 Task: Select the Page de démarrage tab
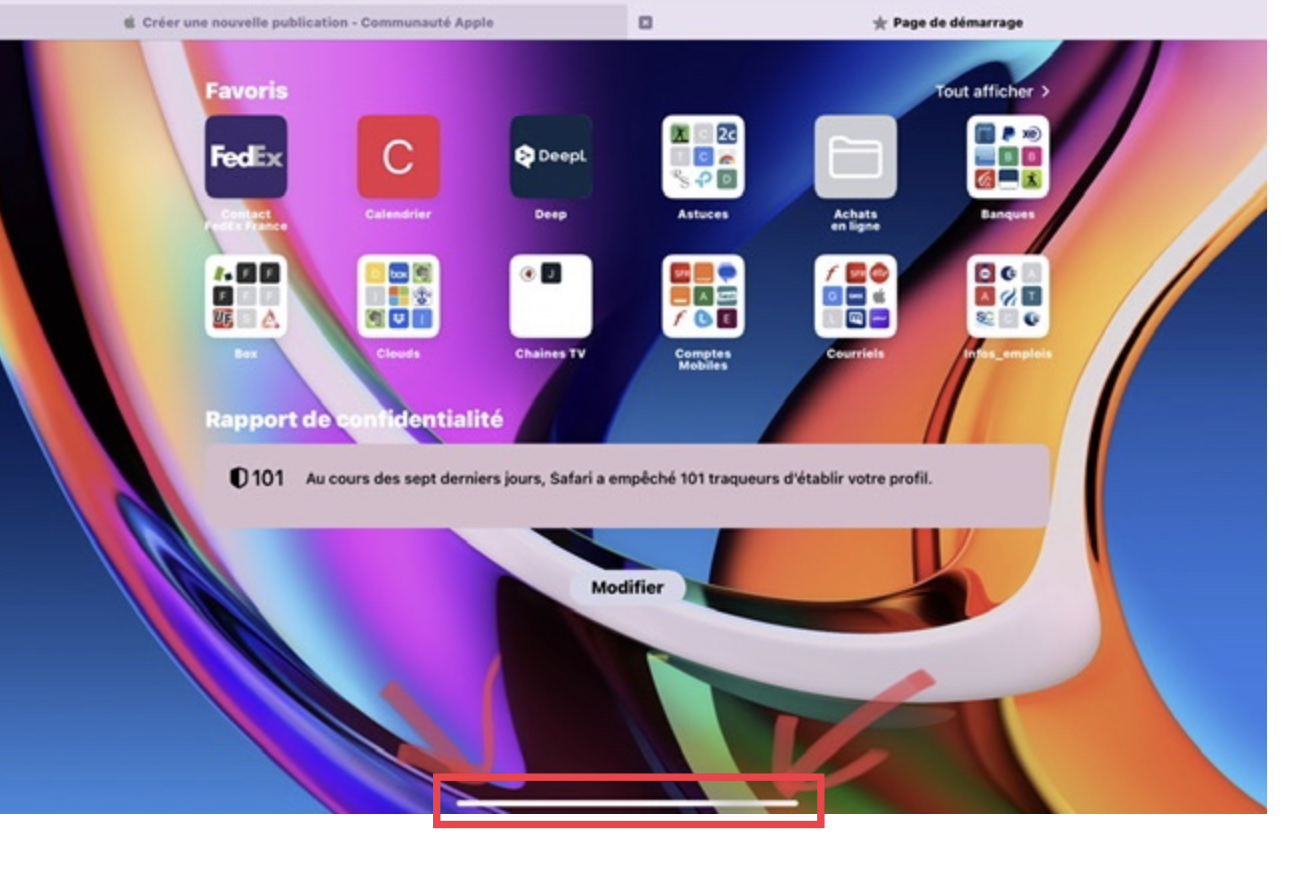pyautogui.click(x=947, y=22)
